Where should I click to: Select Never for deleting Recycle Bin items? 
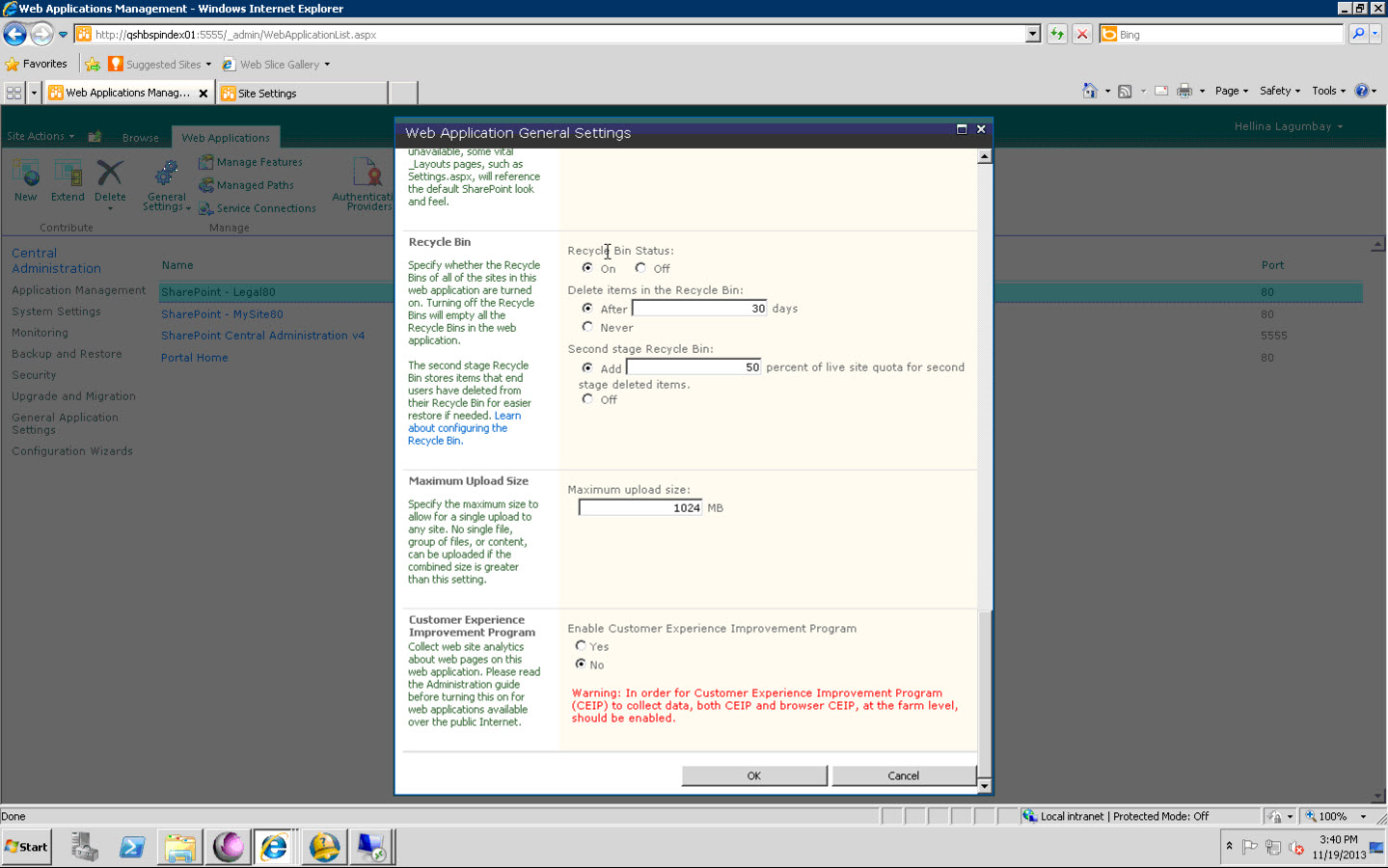[x=587, y=327]
